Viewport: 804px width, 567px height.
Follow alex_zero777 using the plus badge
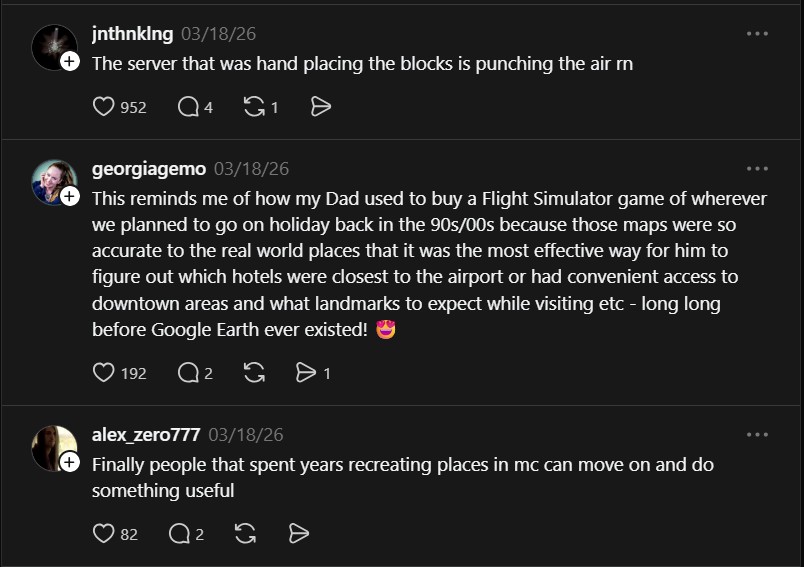(70, 462)
